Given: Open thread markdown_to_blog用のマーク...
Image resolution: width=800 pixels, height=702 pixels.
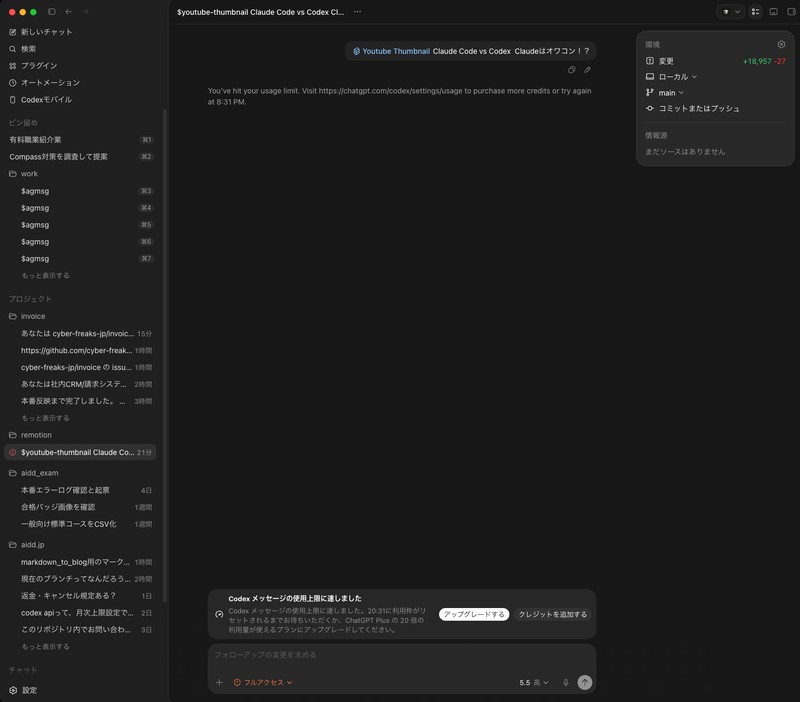Looking at the screenshot, I should point(82,562).
